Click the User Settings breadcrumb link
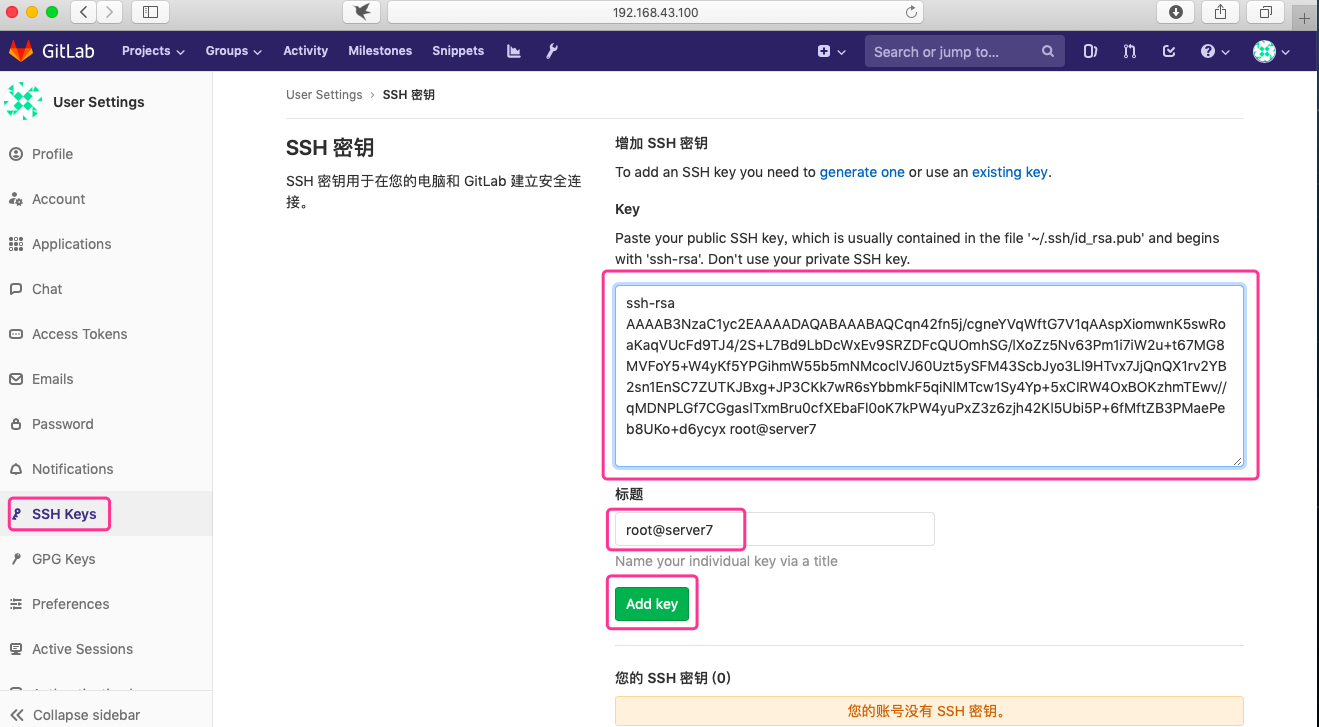Screen dimensions: 1319x727 324,95
